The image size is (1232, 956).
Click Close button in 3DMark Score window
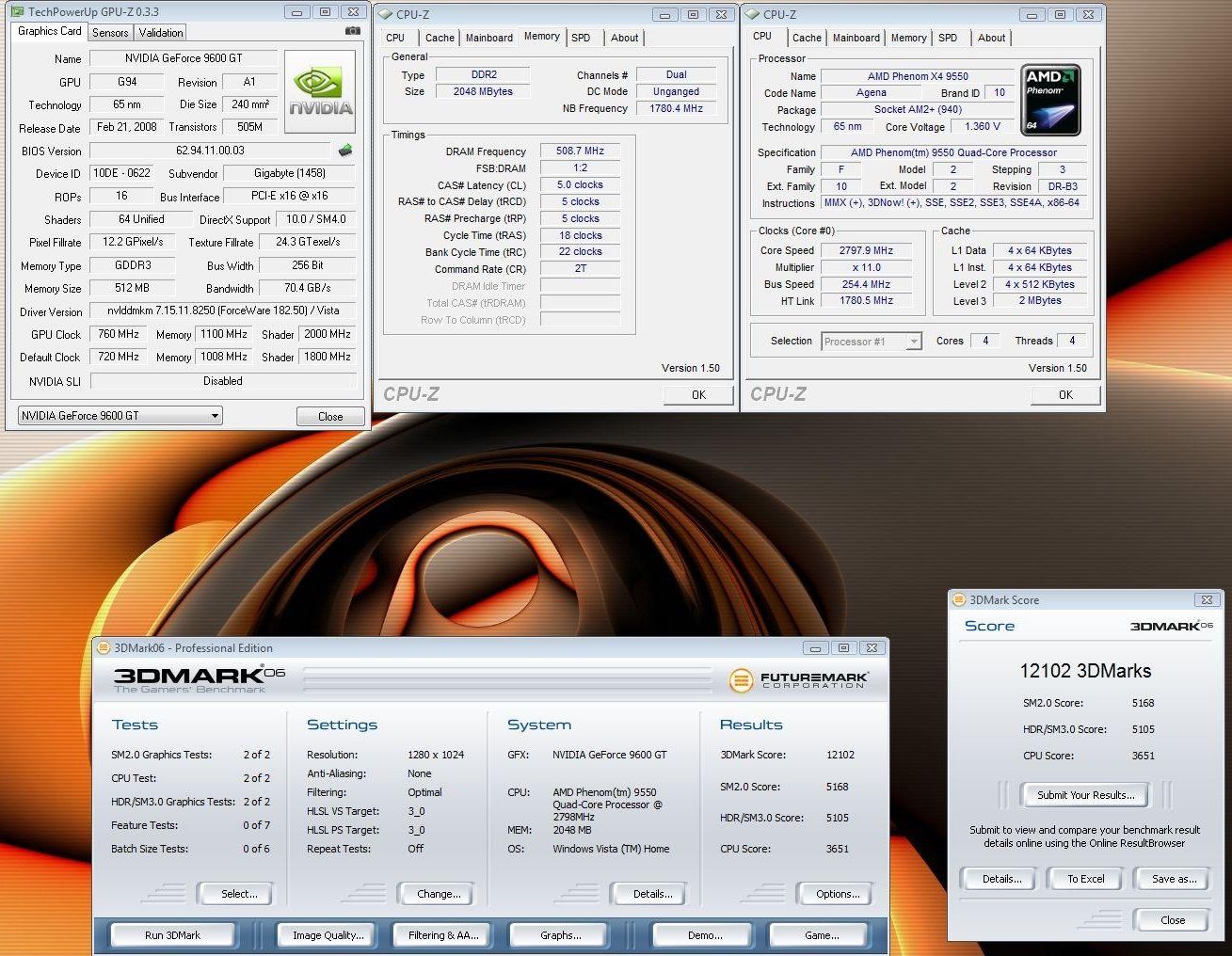[x=1173, y=920]
